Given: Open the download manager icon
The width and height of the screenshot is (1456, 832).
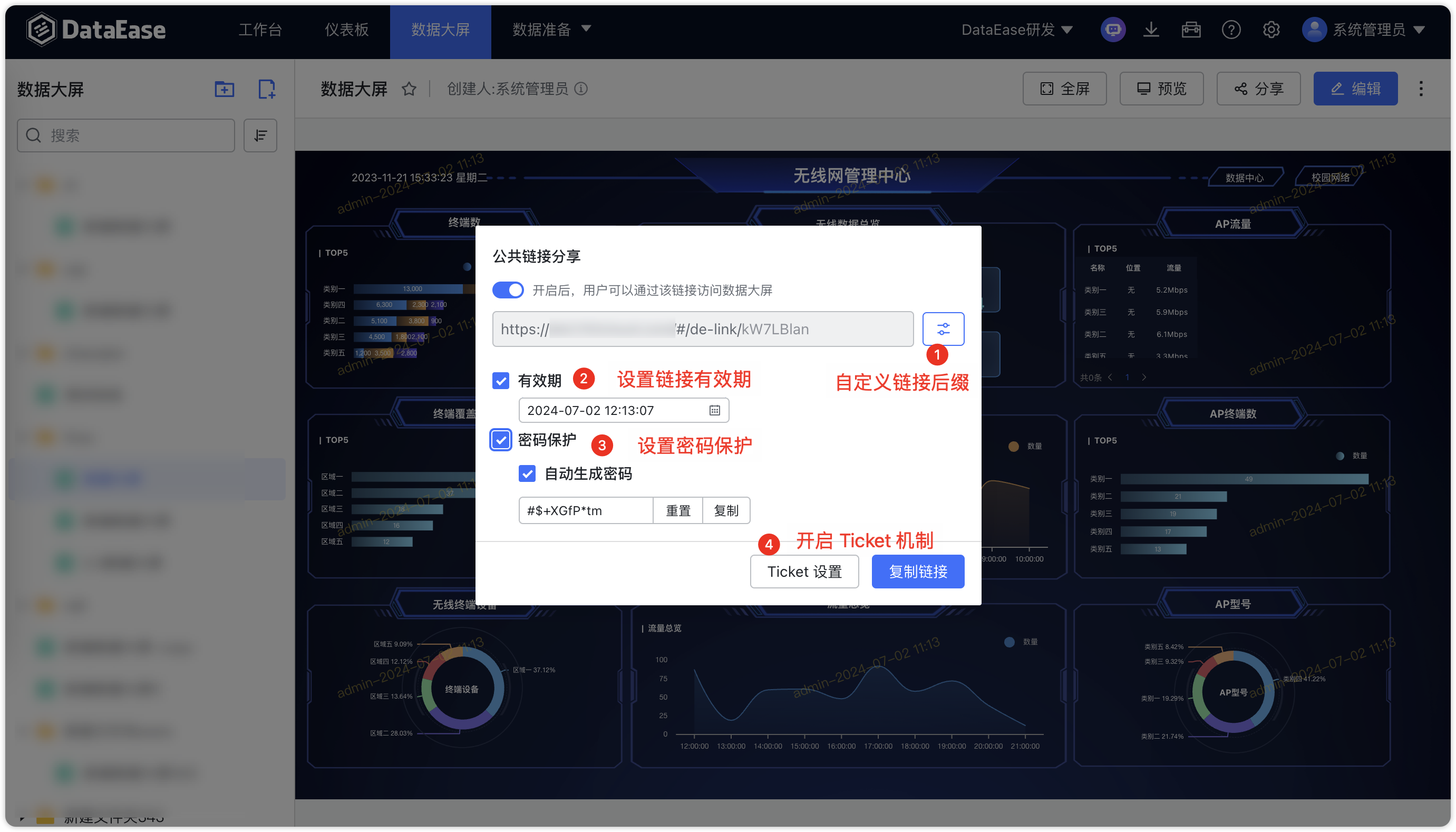Looking at the screenshot, I should 1151,29.
